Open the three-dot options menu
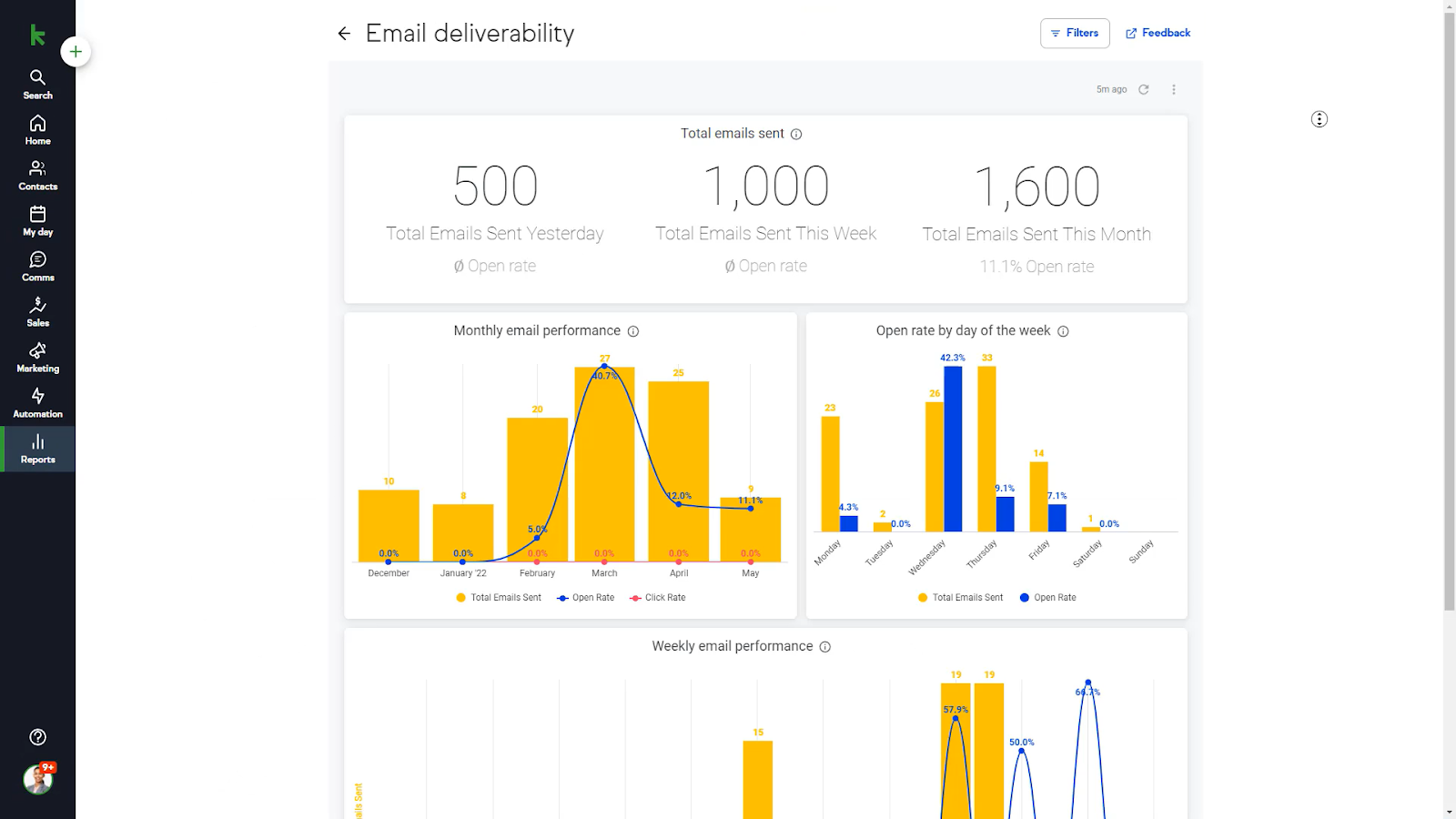The height and width of the screenshot is (819, 1456). click(1174, 89)
